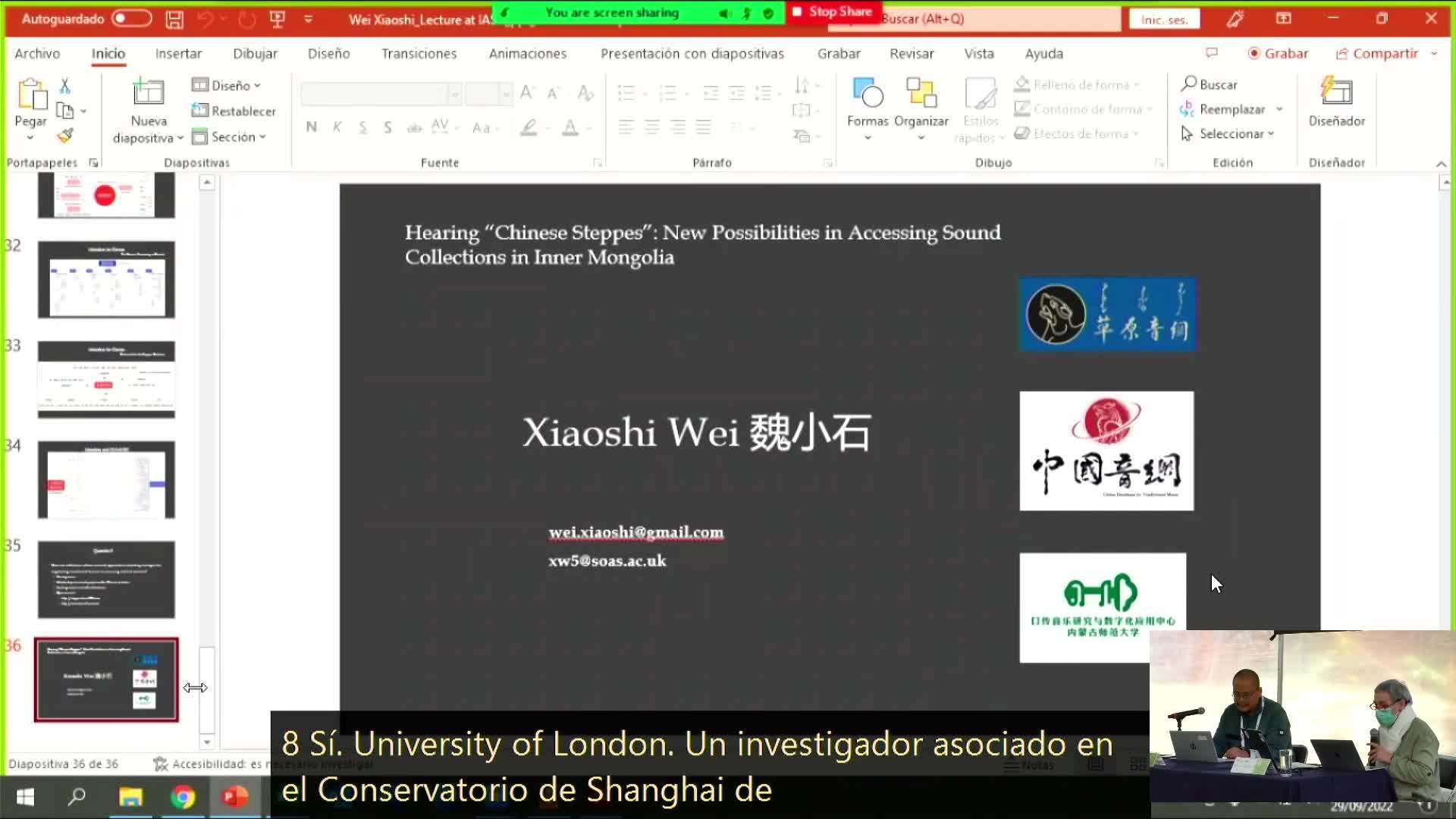Collapse the ribbon chevron
This screenshot has height=819, width=1456.
tap(1441, 163)
